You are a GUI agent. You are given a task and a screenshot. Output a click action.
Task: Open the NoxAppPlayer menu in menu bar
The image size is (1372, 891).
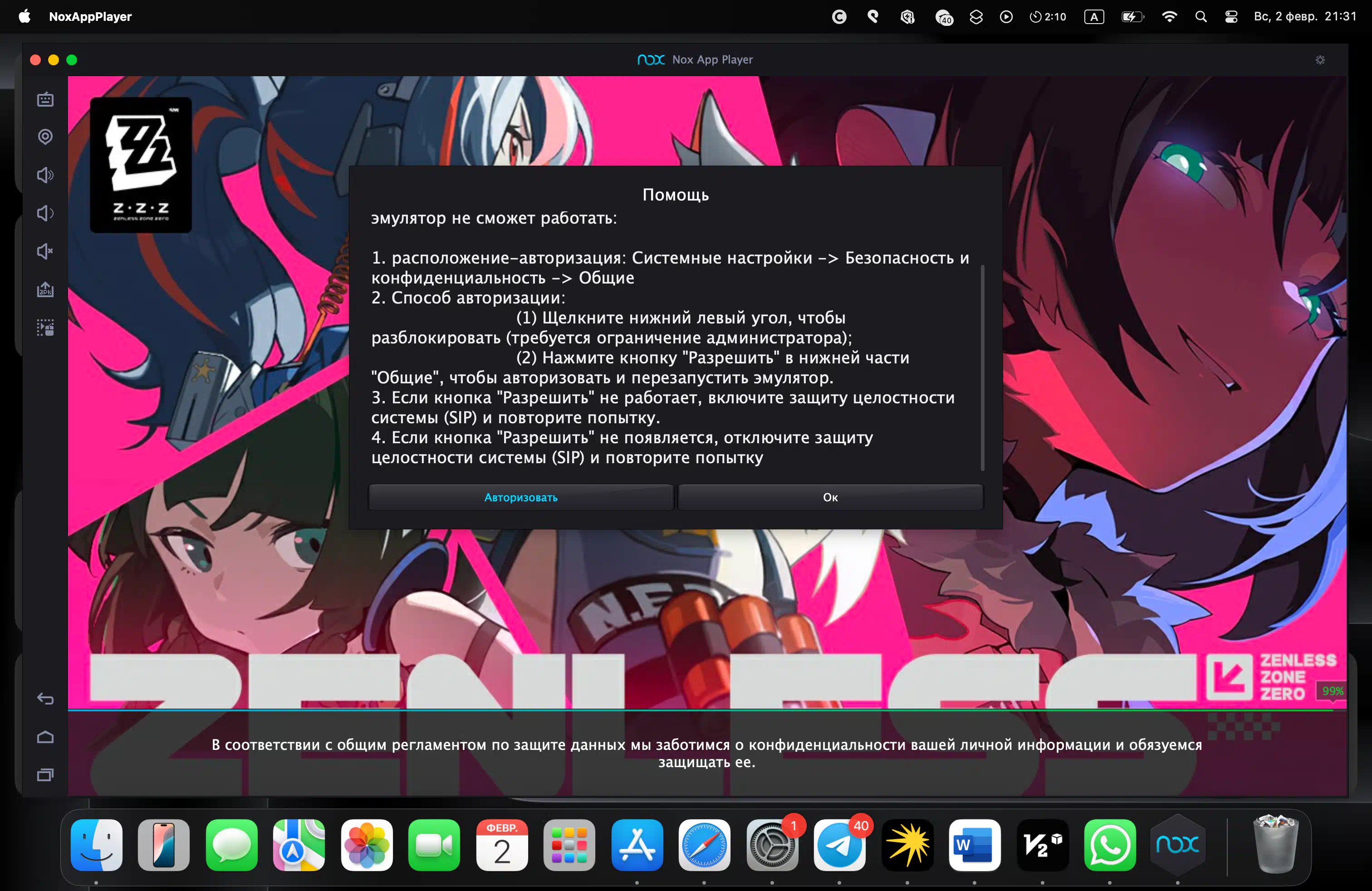tap(90, 17)
